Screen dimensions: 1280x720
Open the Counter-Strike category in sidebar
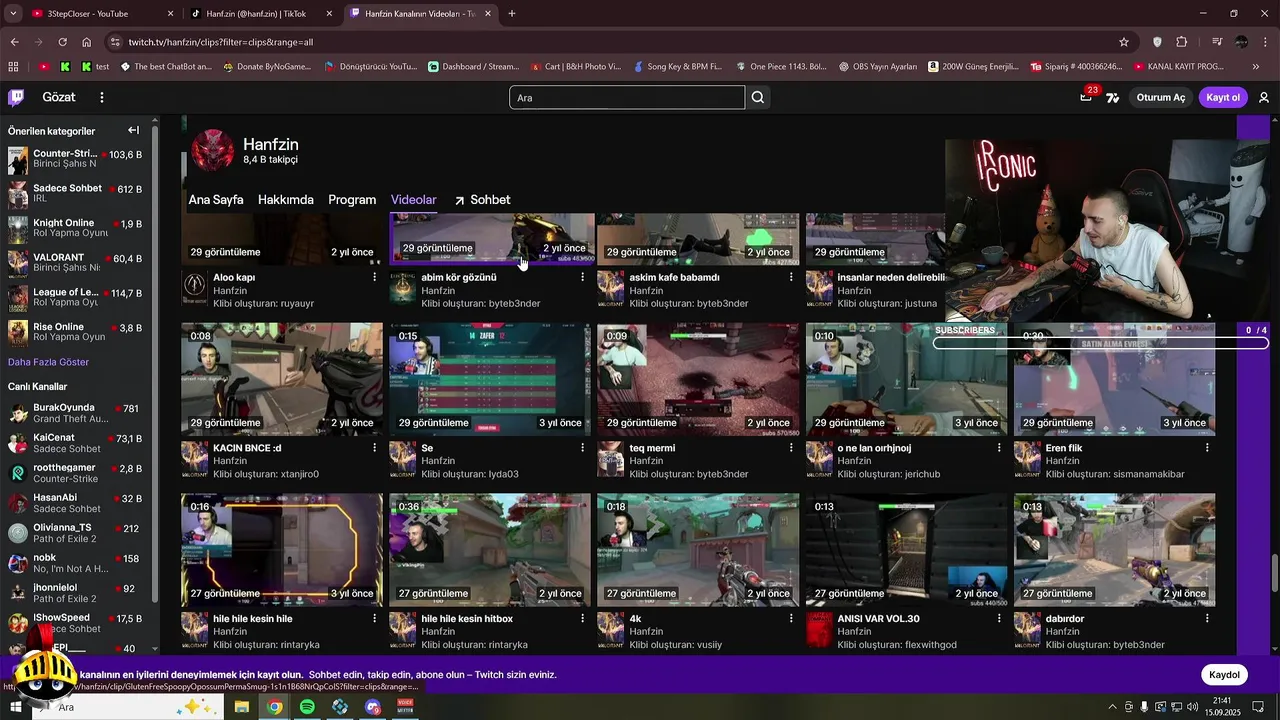pos(75,160)
